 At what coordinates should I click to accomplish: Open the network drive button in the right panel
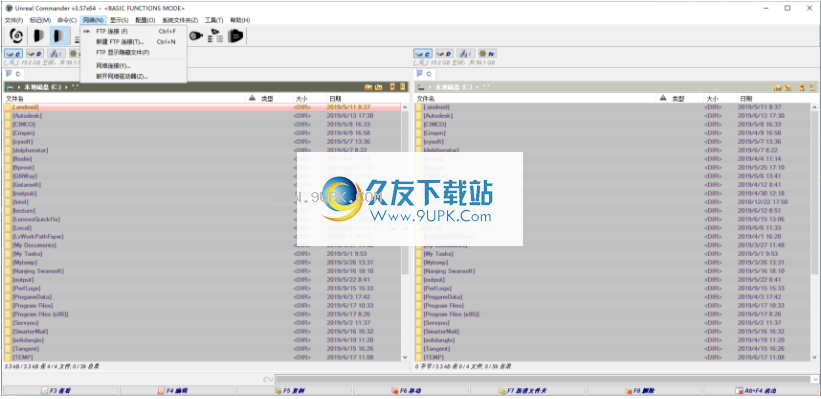pos(465,53)
